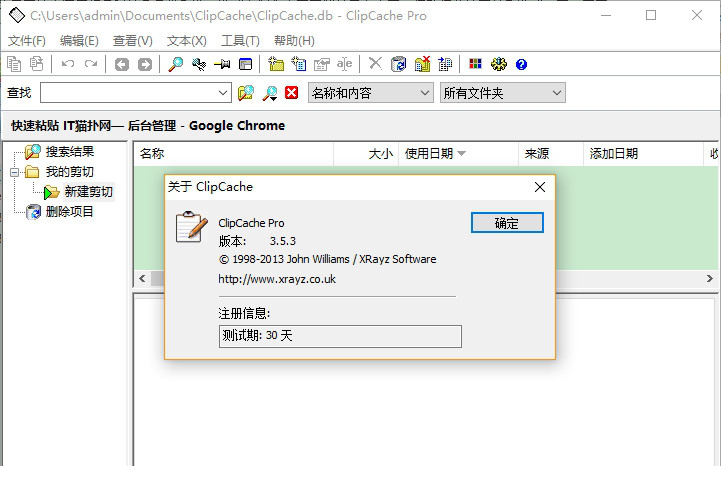Viewport: 721px width, 484px height.
Task: Click the ClipCache Pro label in dialog
Action: [x=252, y=223]
